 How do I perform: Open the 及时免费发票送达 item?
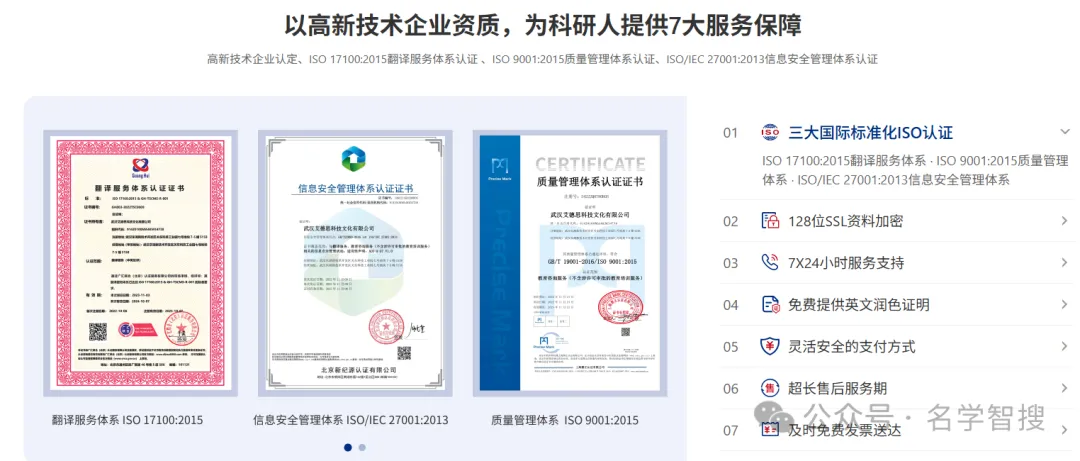[845, 430]
